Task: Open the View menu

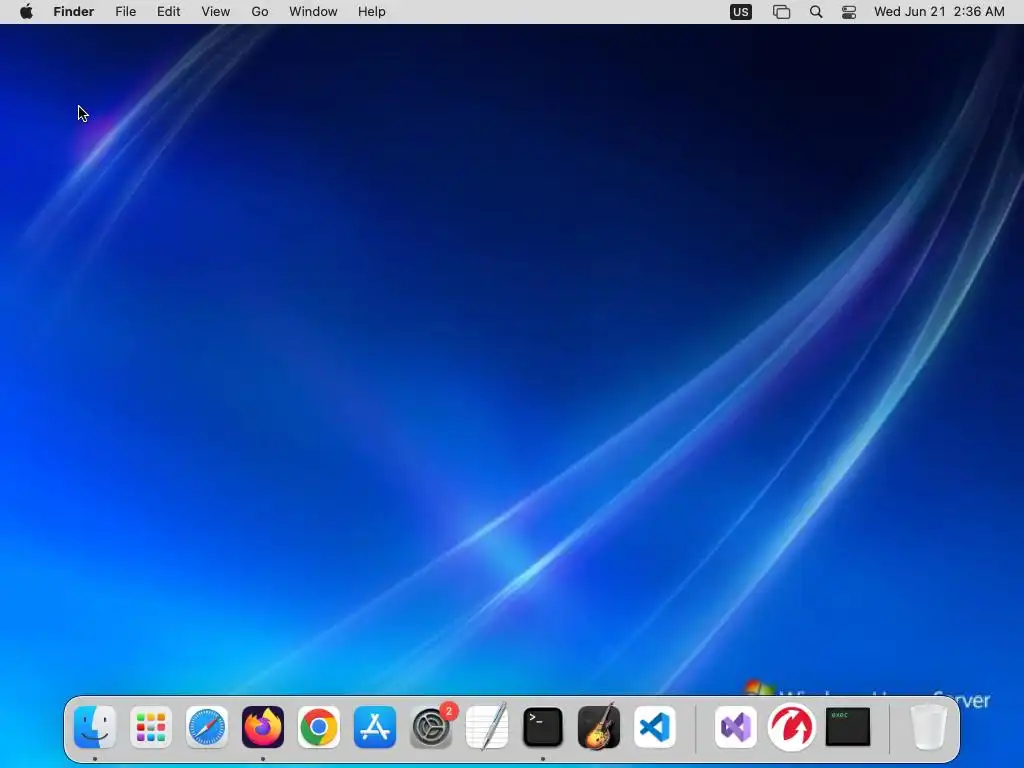Action: 216,12
